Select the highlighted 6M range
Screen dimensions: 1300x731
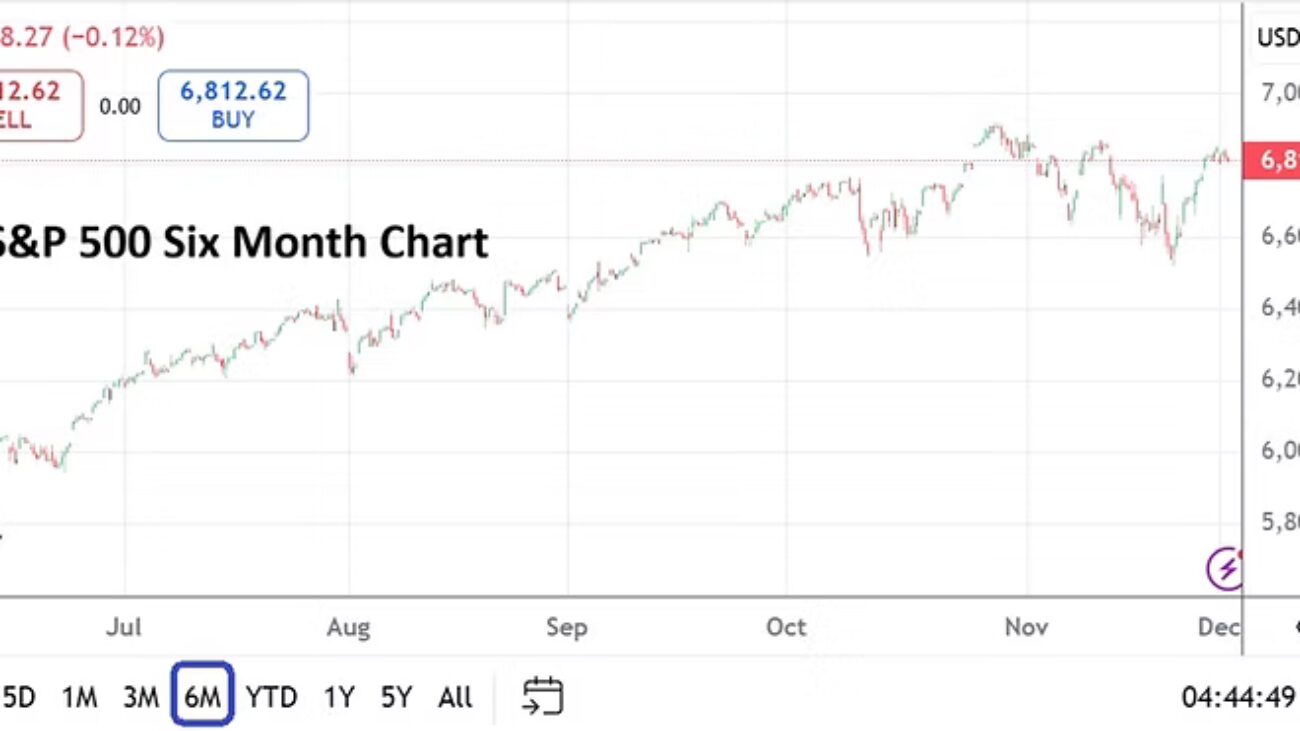pos(202,695)
